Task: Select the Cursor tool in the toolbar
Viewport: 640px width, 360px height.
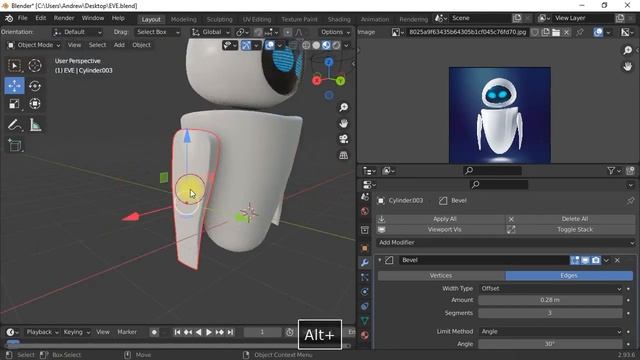Action: (35, 65)
